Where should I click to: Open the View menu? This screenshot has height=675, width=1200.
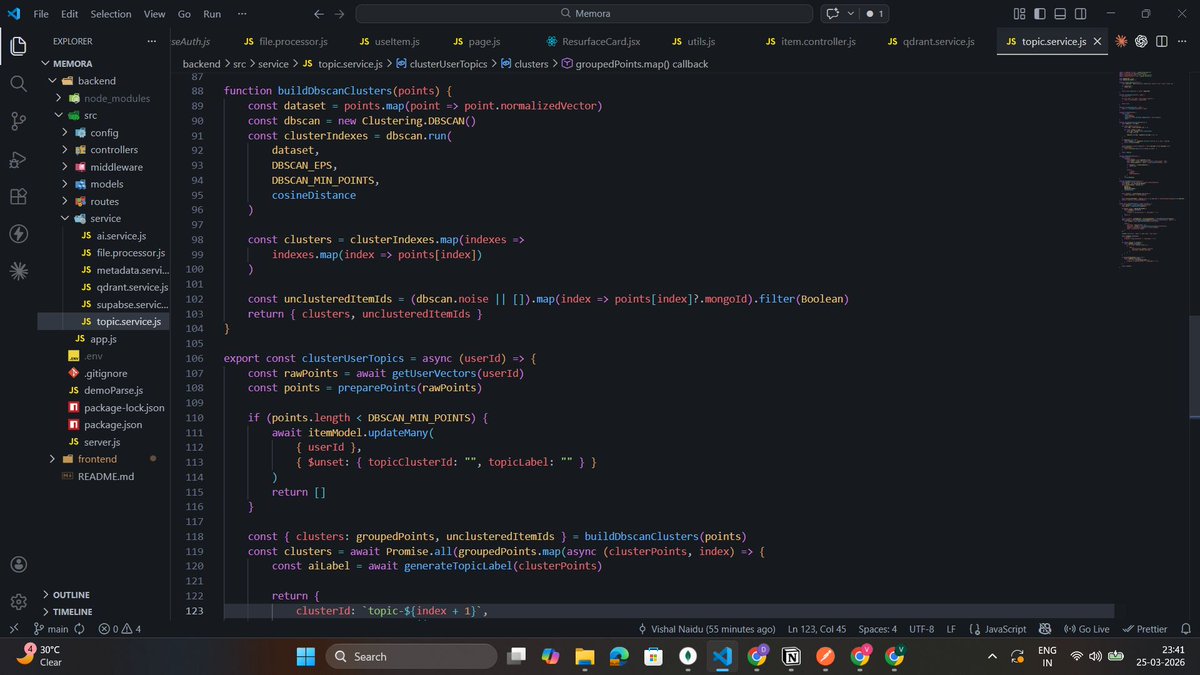154,14
